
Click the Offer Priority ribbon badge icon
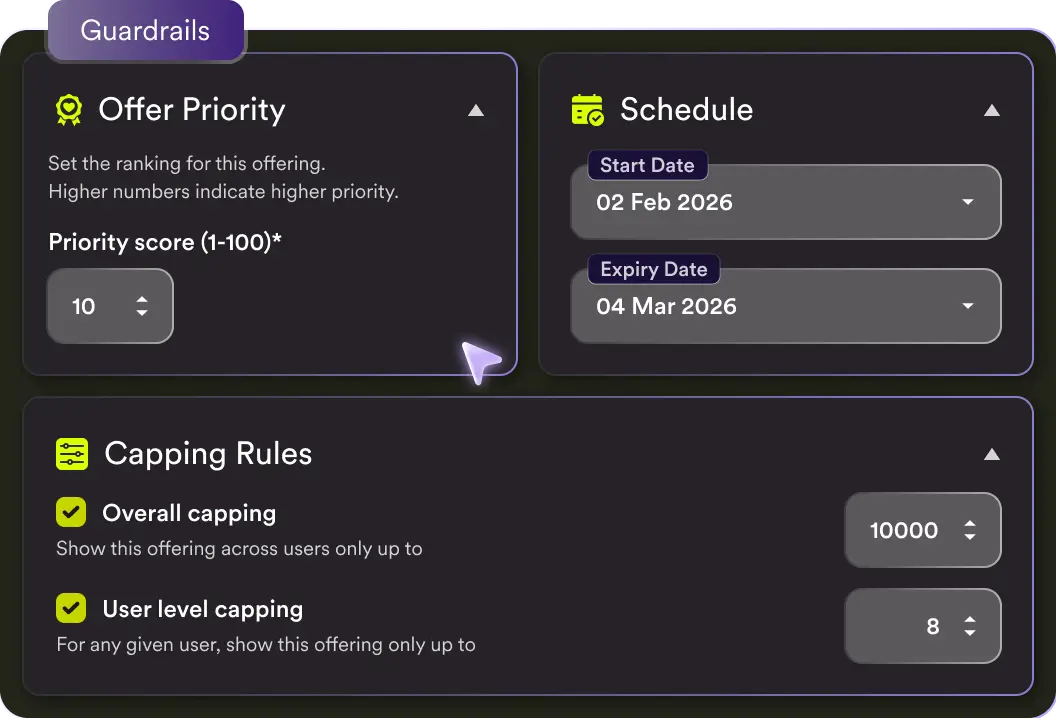tap(68, 110)
